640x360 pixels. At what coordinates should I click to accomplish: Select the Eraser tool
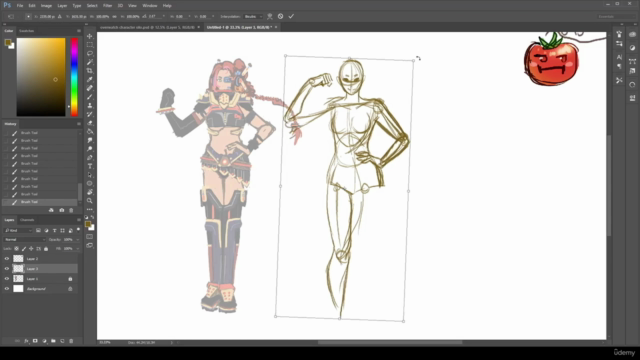click(x=90, y=123)
